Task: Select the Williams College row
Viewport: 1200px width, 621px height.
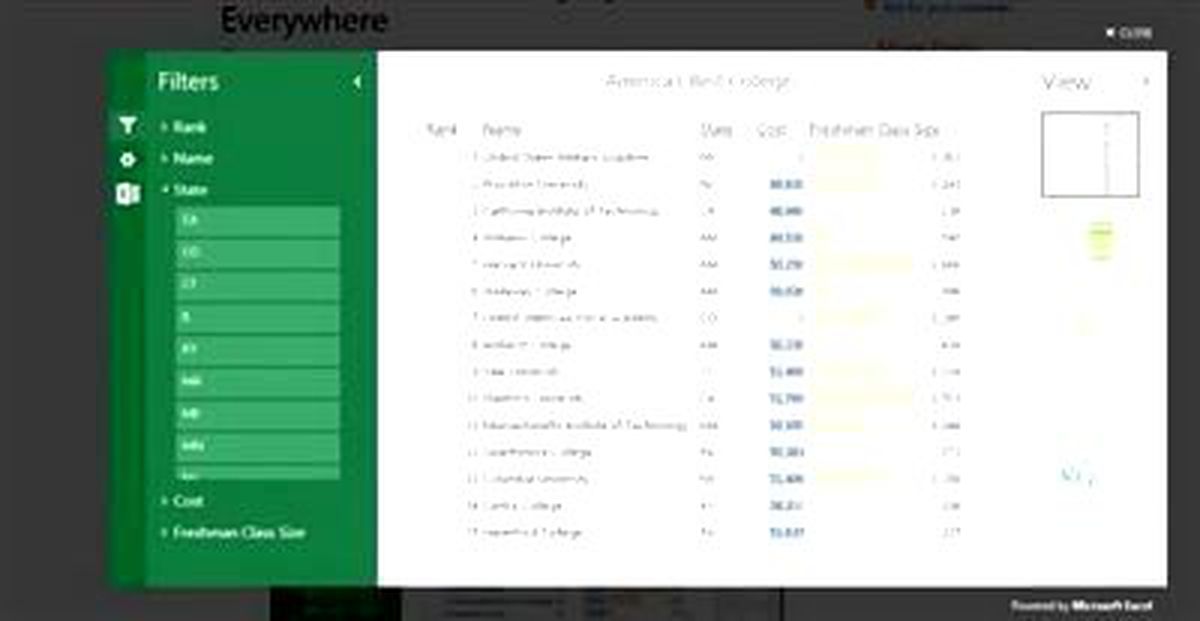Action: (x=690, y=238)
